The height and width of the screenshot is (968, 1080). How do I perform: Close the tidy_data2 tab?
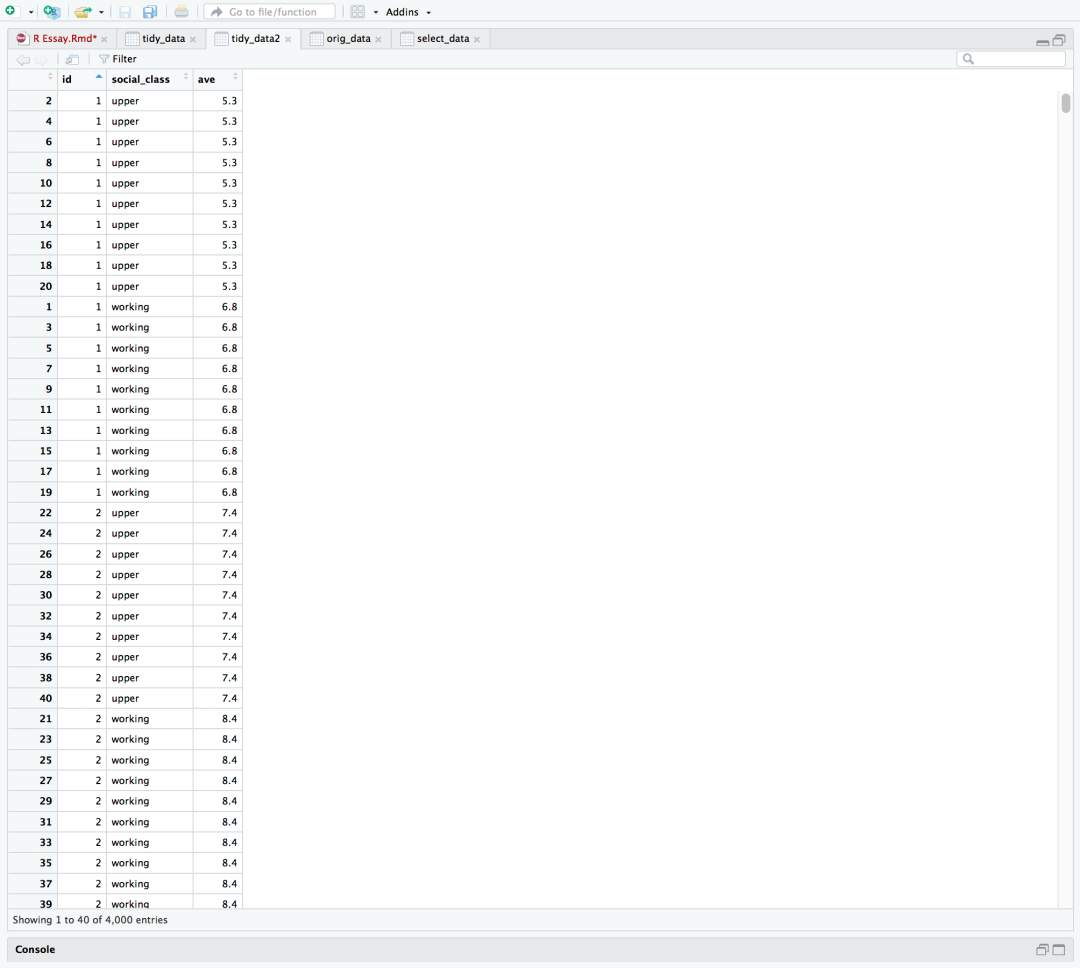click(x=288, y=39)
